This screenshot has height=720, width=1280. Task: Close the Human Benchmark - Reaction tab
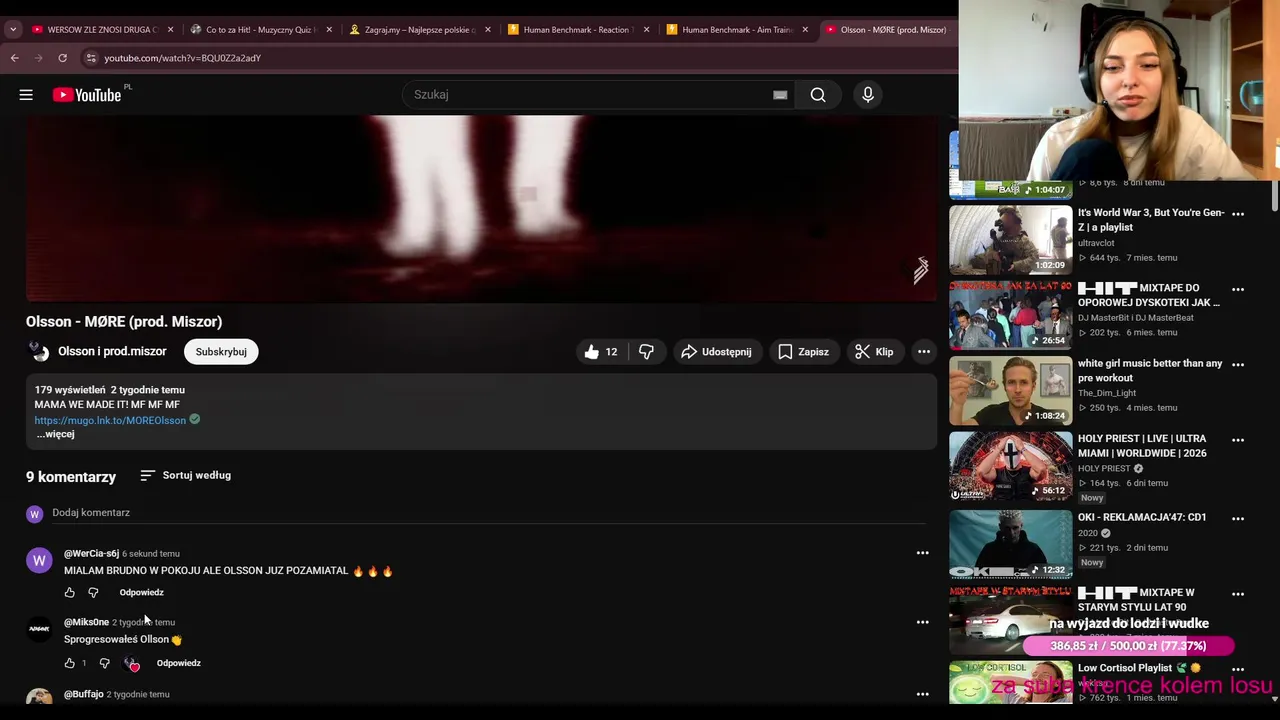tap(646, 30)
